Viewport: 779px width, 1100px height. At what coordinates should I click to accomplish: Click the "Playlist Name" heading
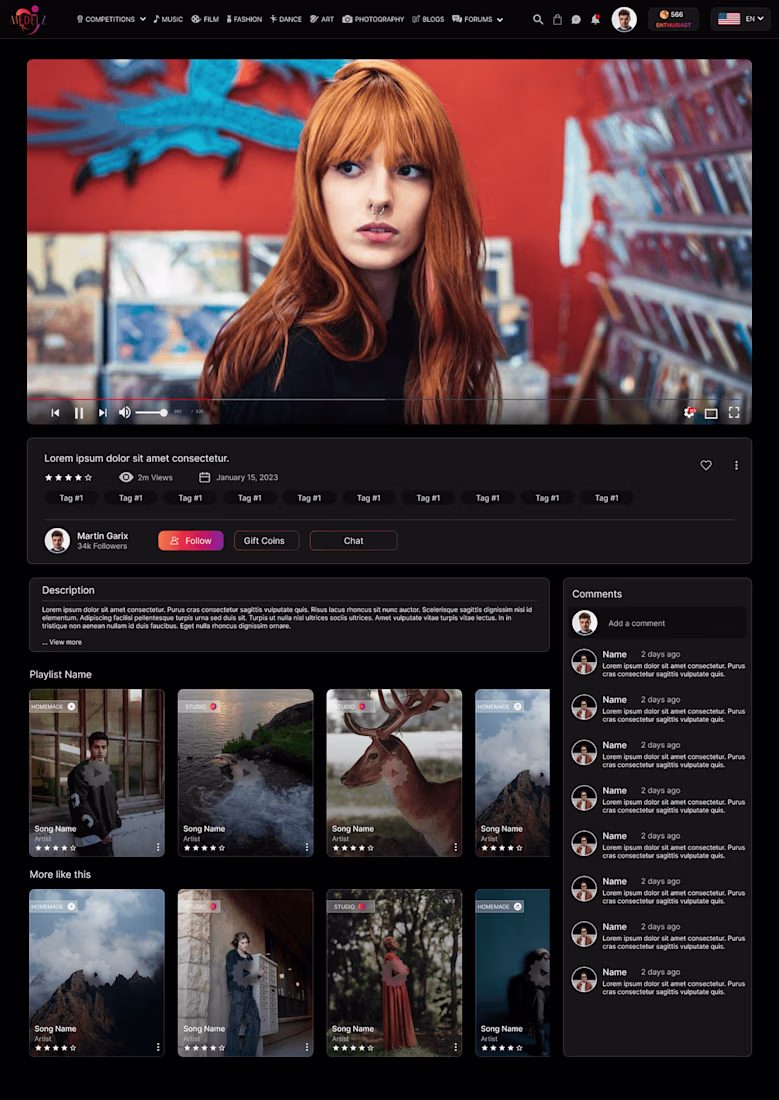point(60,674)
